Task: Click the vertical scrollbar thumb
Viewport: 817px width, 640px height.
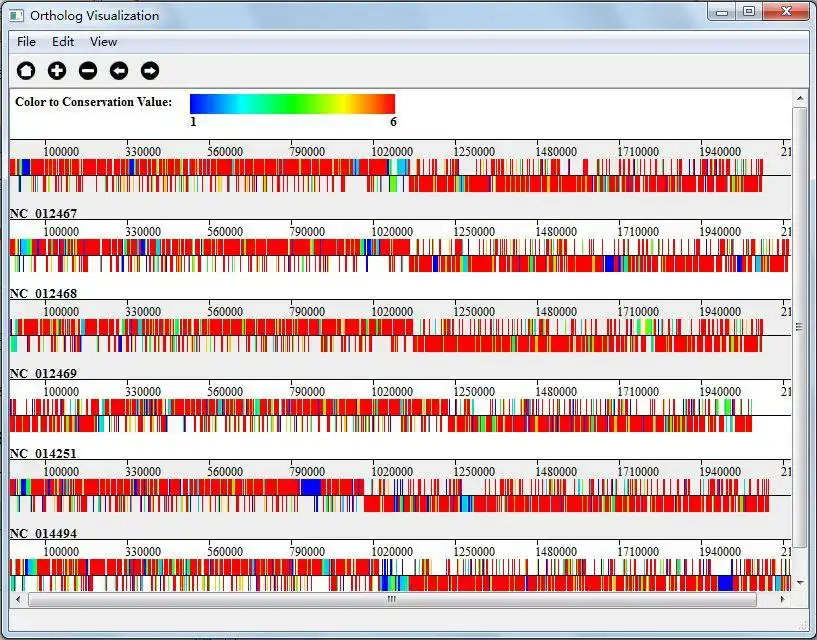Action: tap(799, 326)
